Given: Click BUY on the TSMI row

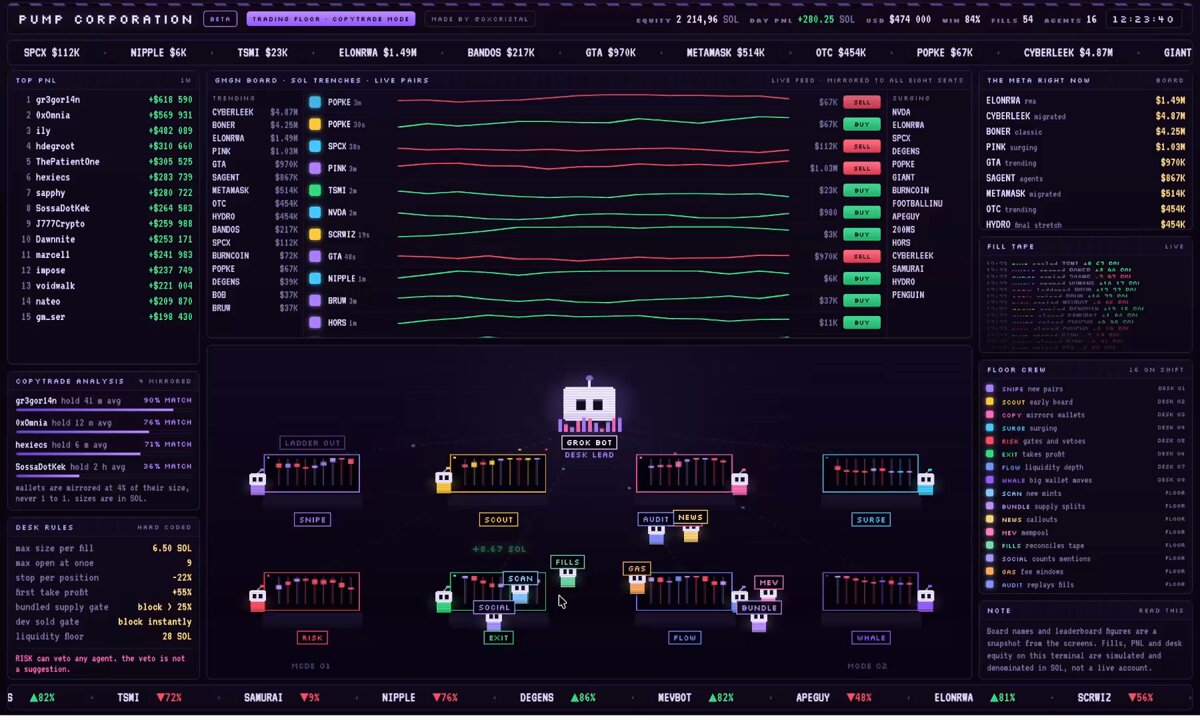Looking at the screenshot, I should 861,190.
